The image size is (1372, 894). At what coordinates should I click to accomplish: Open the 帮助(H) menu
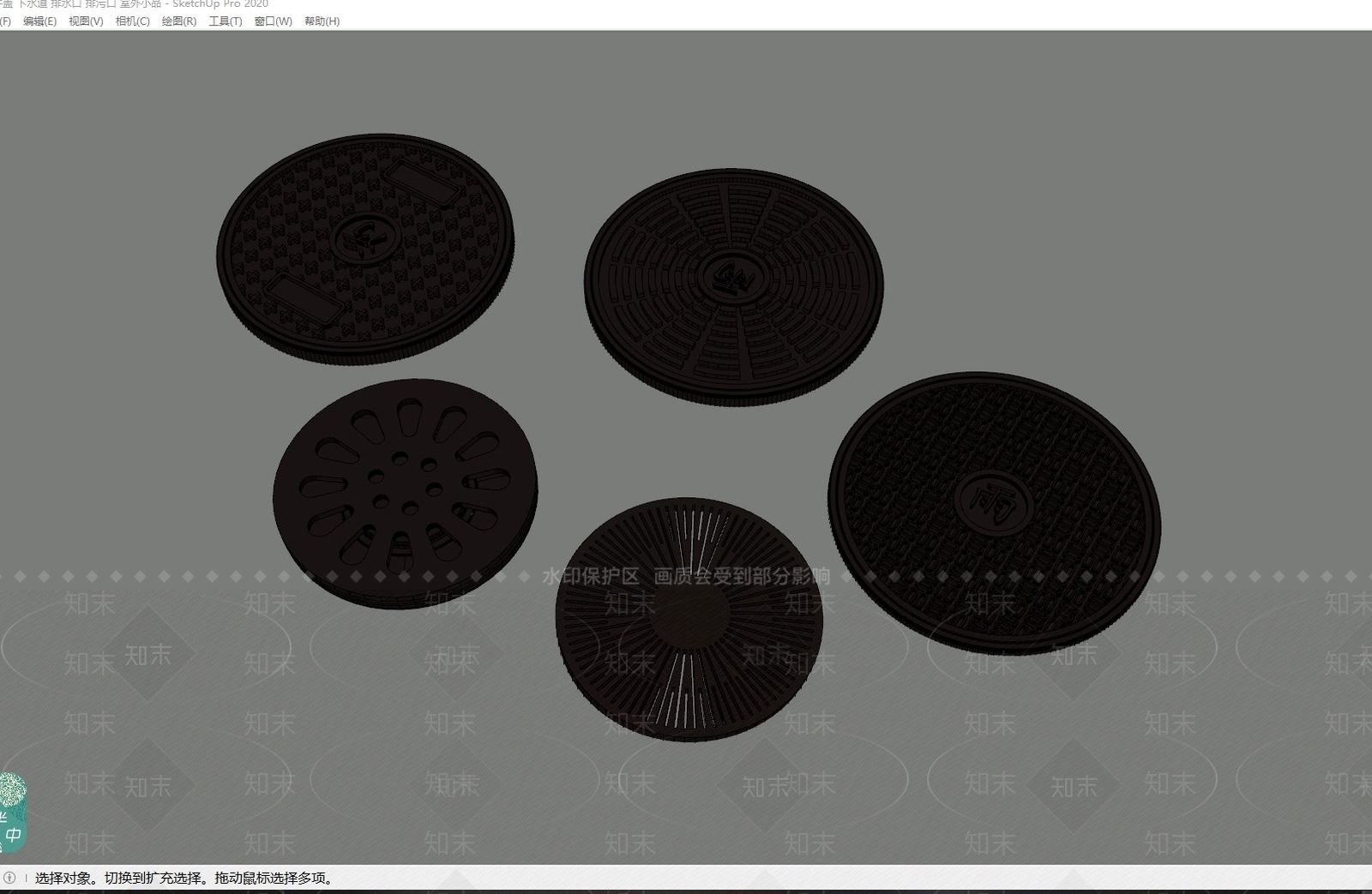pyautogui.click(x=322, y=21)
